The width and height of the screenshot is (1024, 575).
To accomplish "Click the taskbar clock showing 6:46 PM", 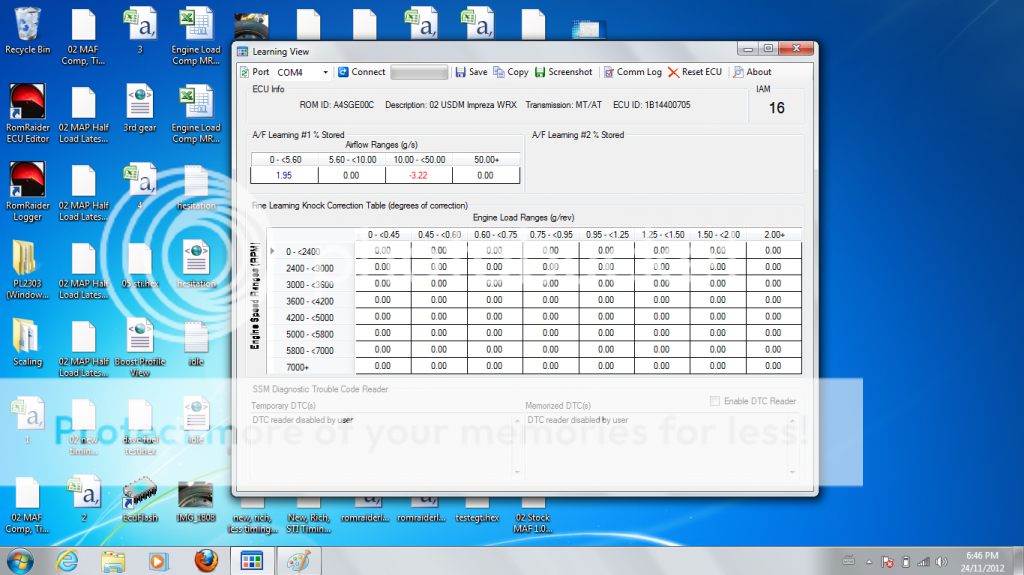I will [x=983, y=561].
